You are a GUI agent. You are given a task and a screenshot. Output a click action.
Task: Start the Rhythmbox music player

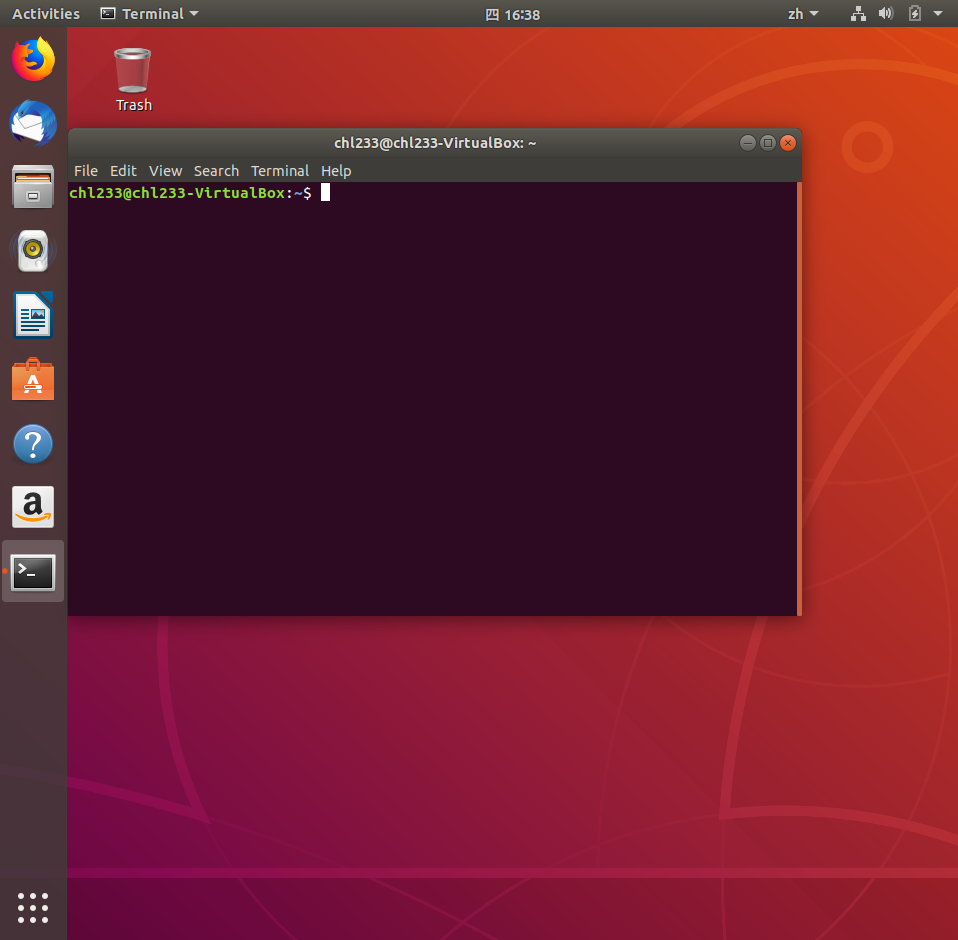click(x=33, y=251)
